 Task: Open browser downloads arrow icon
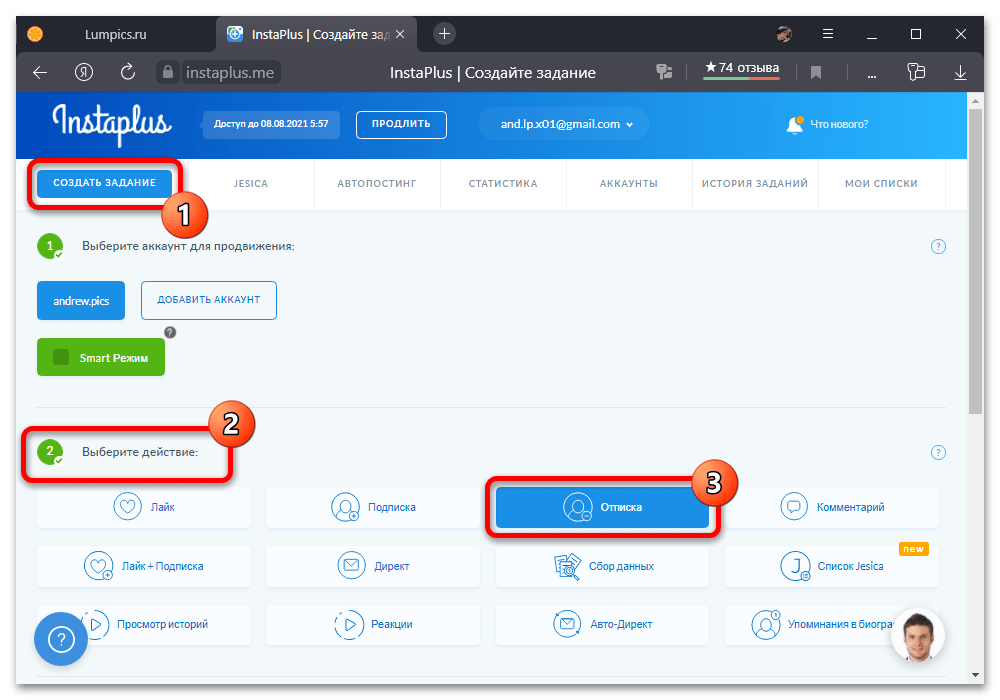[x=960, y=72]
